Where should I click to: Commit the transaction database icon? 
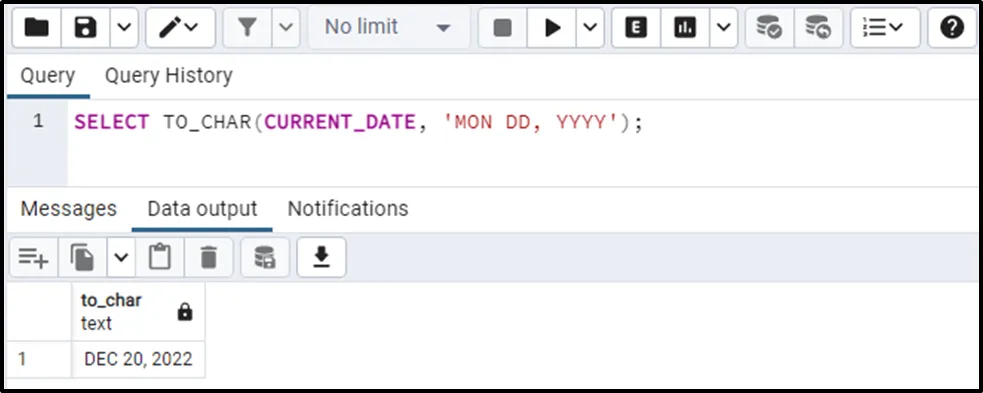pos(769,28)
